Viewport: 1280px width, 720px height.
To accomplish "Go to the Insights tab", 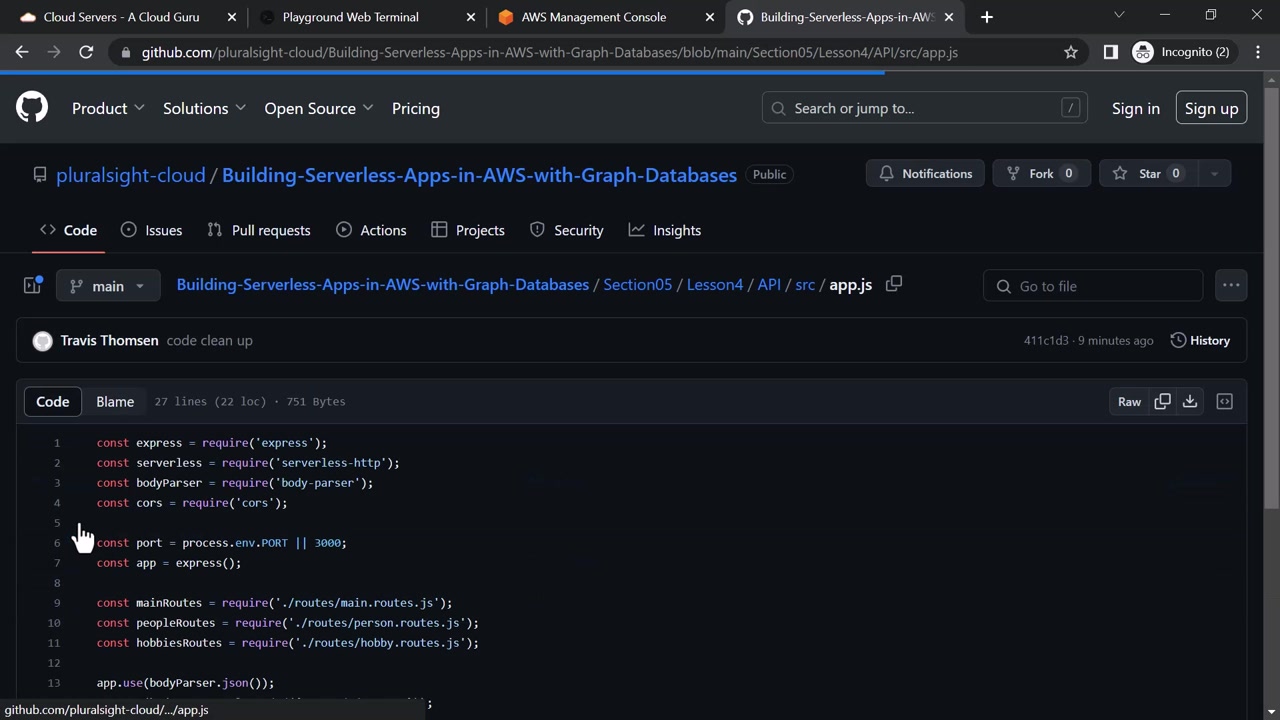I will coord(665,230).
